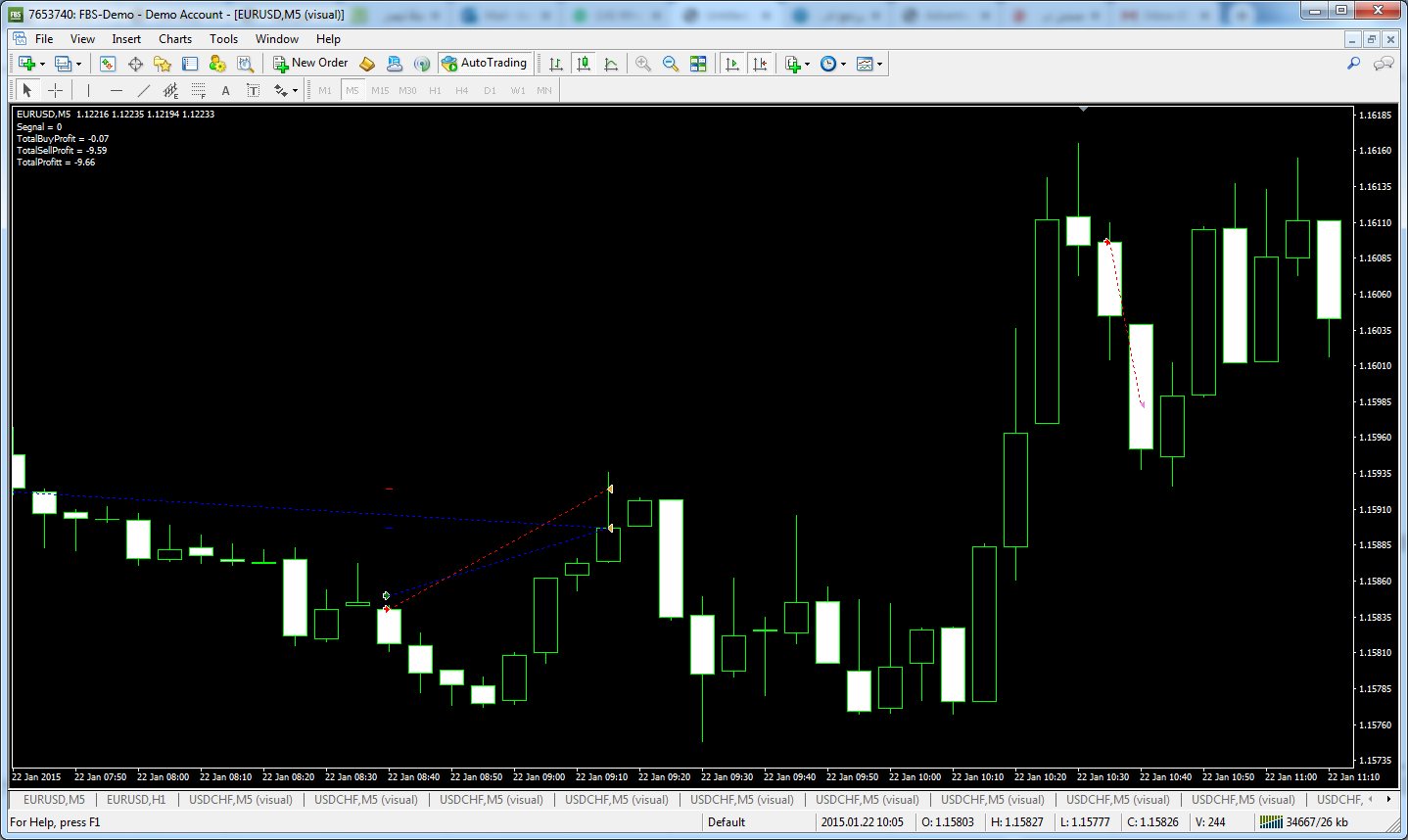Image resolution: width=1408 pixels, height=840 pixels.
Task: Open the Charts menu
Action: coord(175,39)
